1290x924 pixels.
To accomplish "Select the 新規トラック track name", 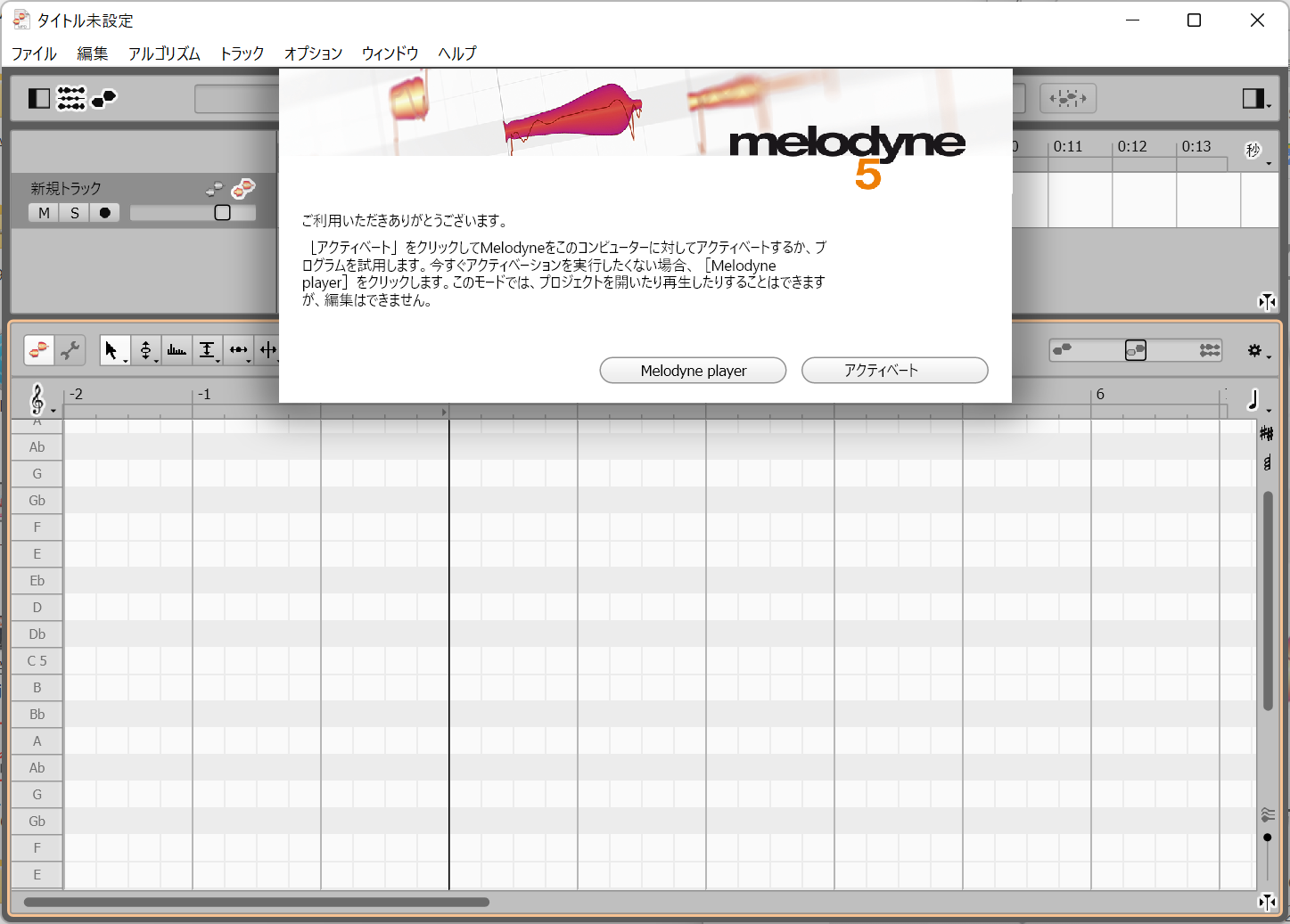I will 66,189.
